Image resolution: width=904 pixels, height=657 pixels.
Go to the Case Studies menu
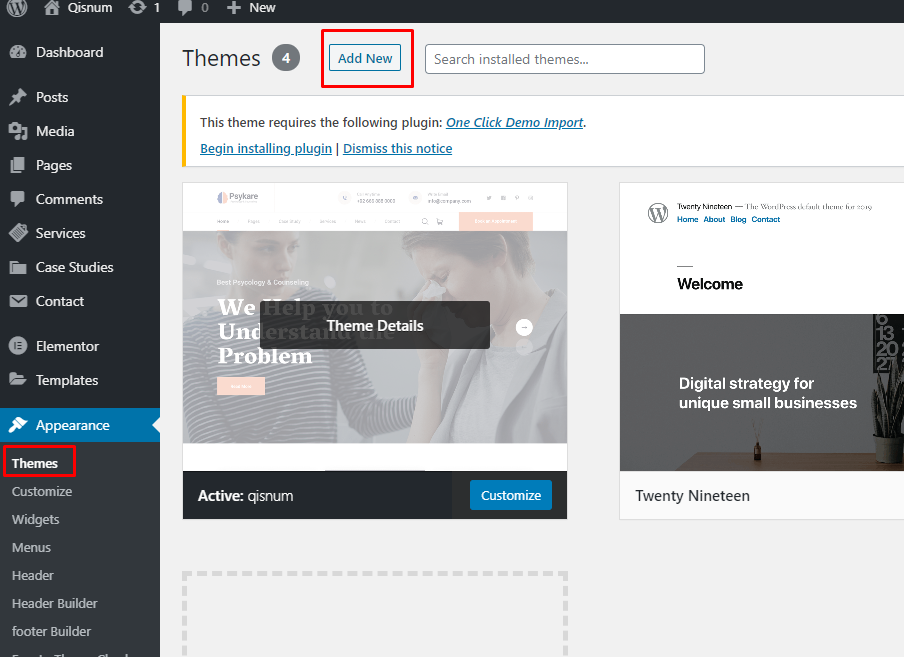click(74, 267)
